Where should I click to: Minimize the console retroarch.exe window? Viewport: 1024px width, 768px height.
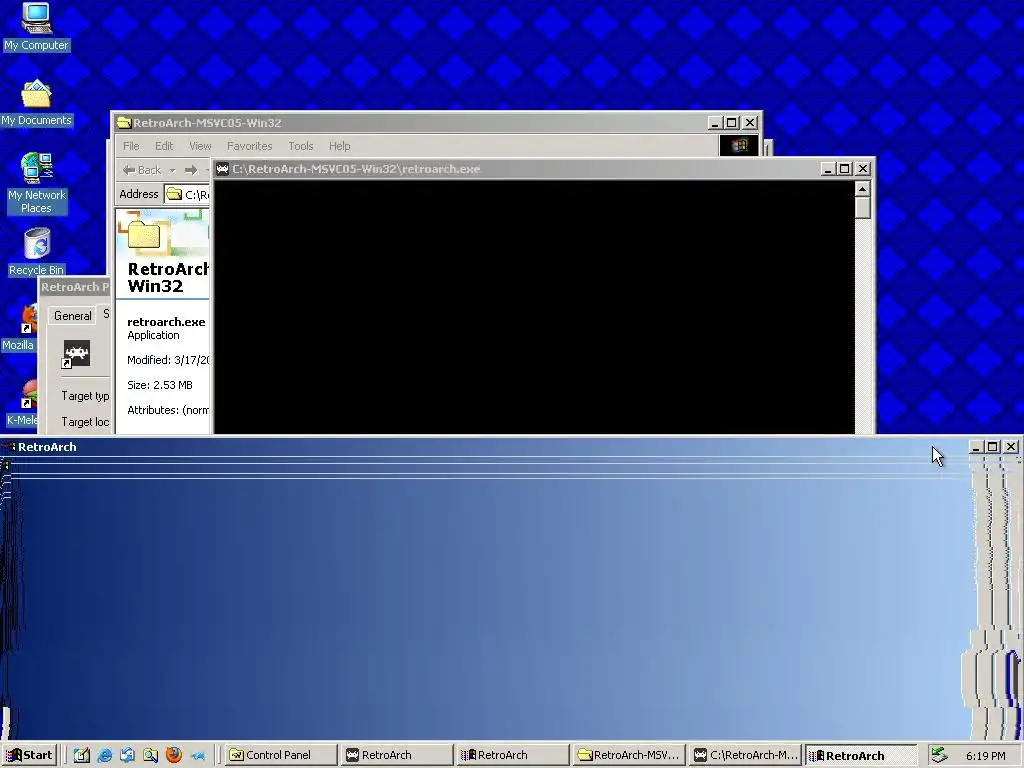tap(827, 168)
